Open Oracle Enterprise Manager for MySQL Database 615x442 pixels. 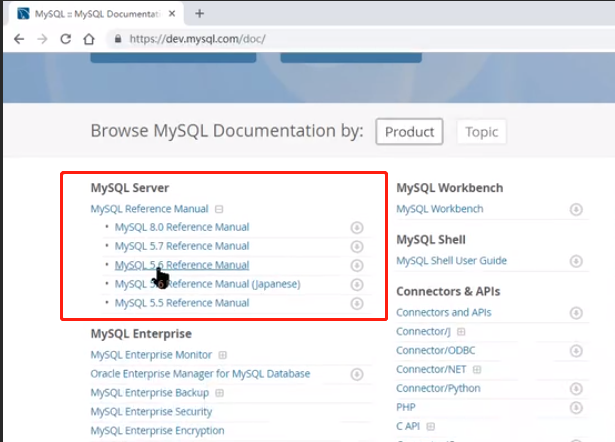click(200, 373)
